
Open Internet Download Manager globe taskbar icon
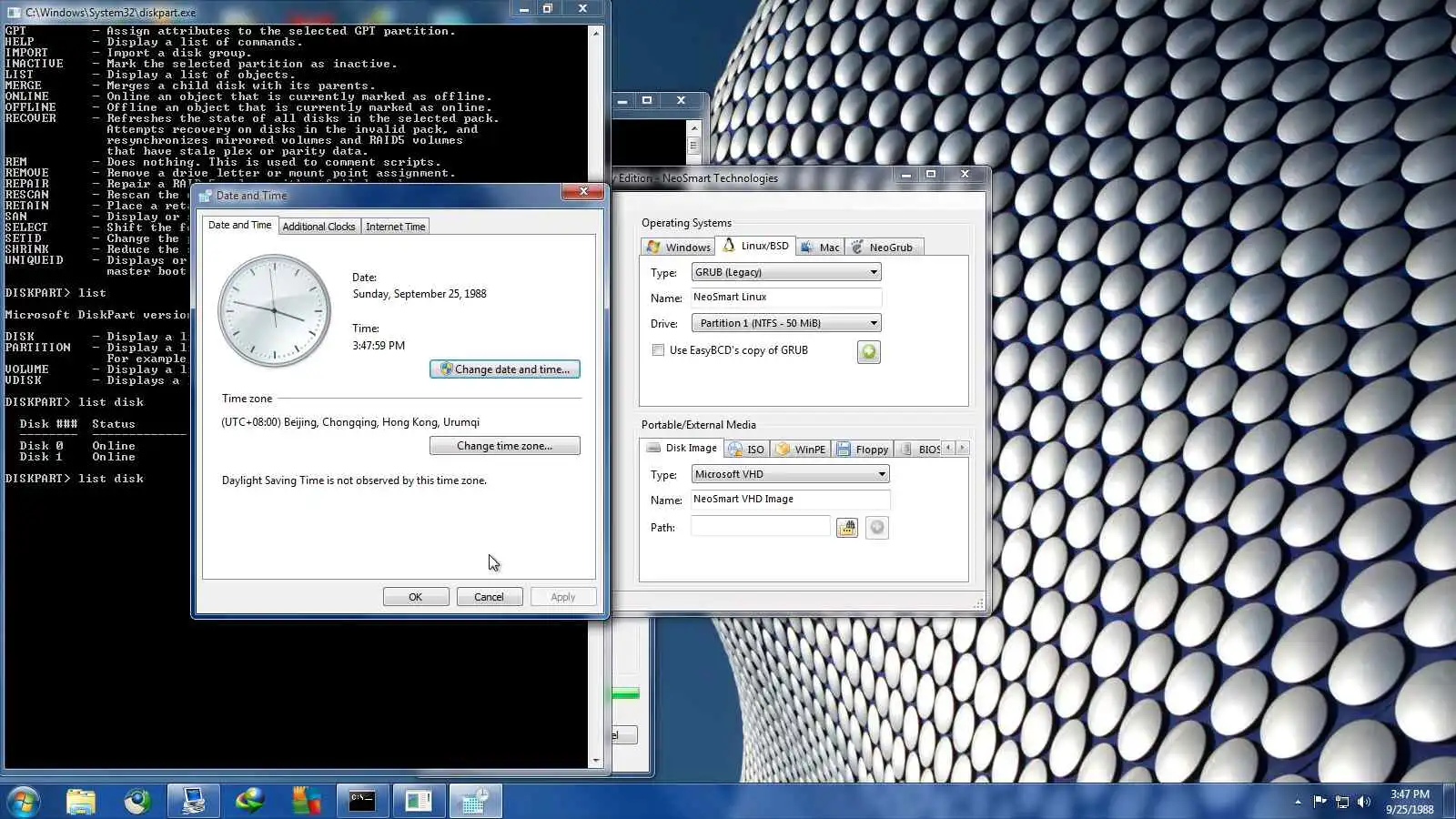(x=249, y=801)
